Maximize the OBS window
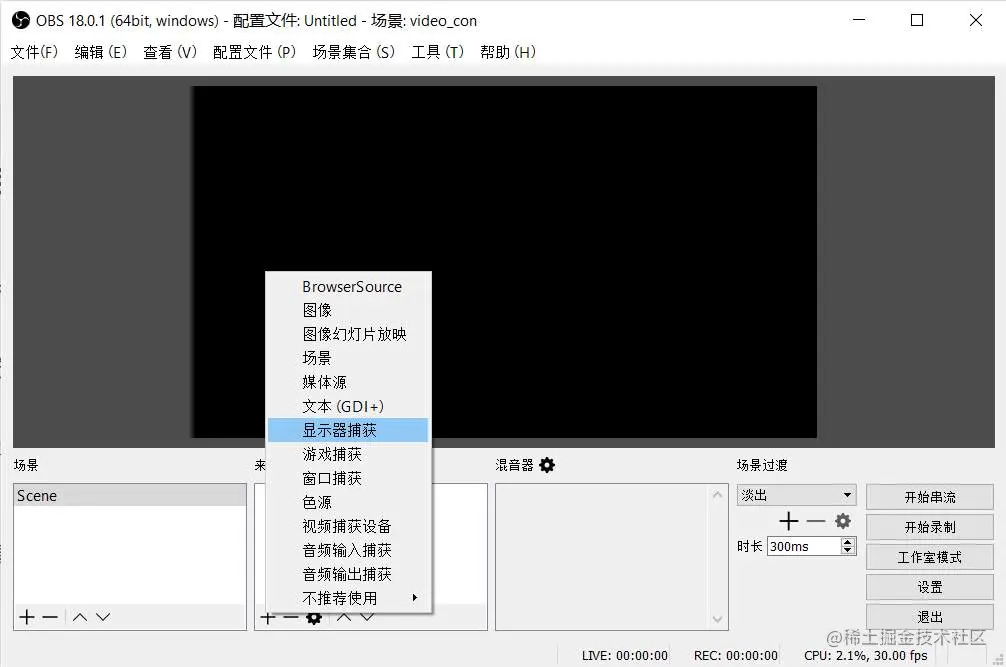The width and height of the screenshot is (1006, 667). 917,21
